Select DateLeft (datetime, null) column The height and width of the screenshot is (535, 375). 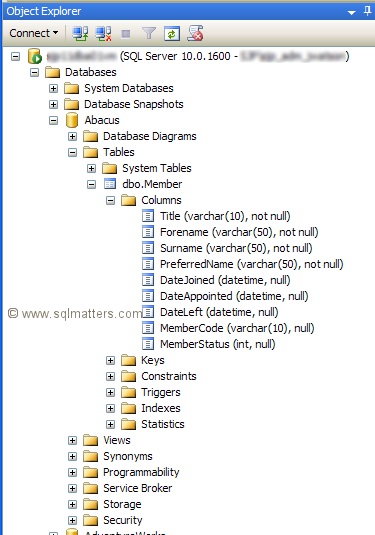219,313
